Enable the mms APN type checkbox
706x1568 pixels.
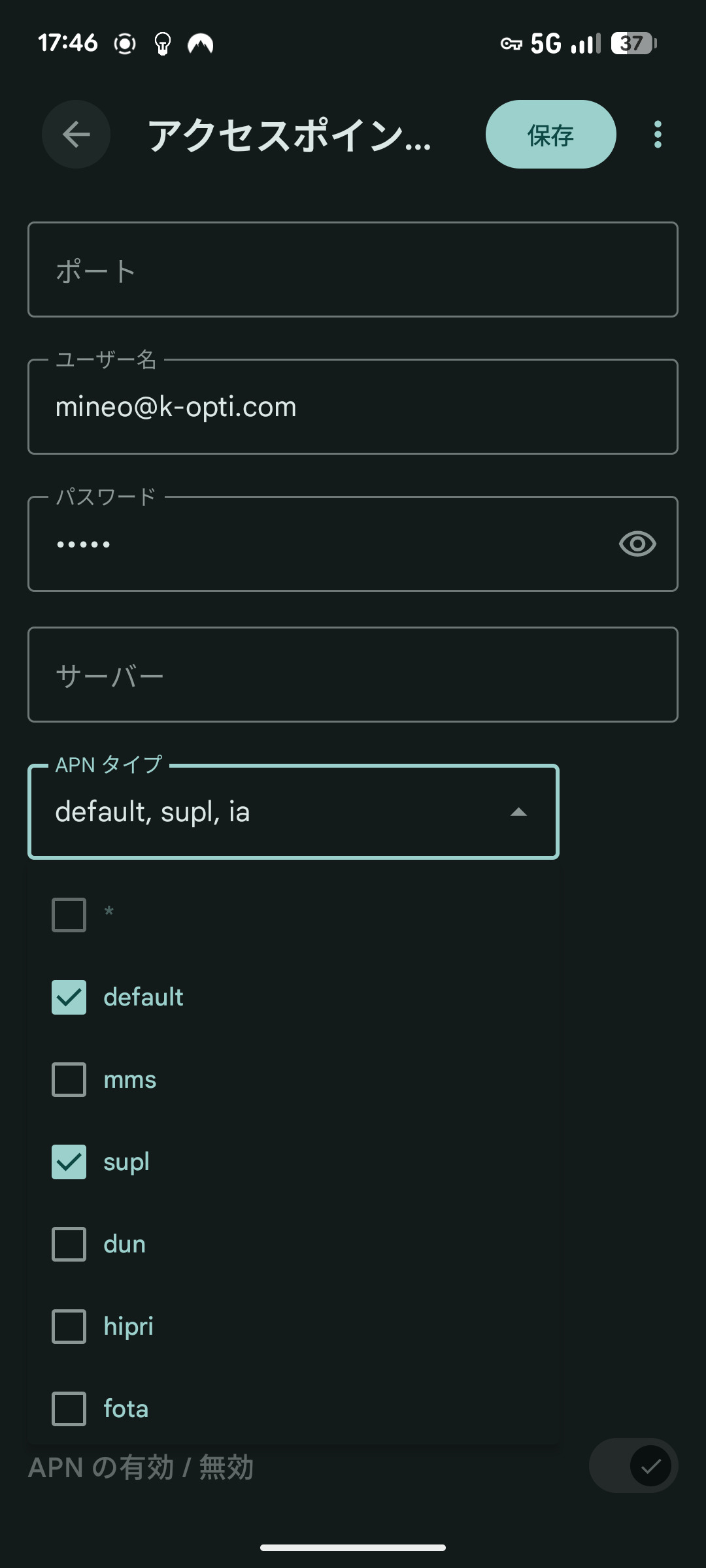click(x=69, y=1079)
